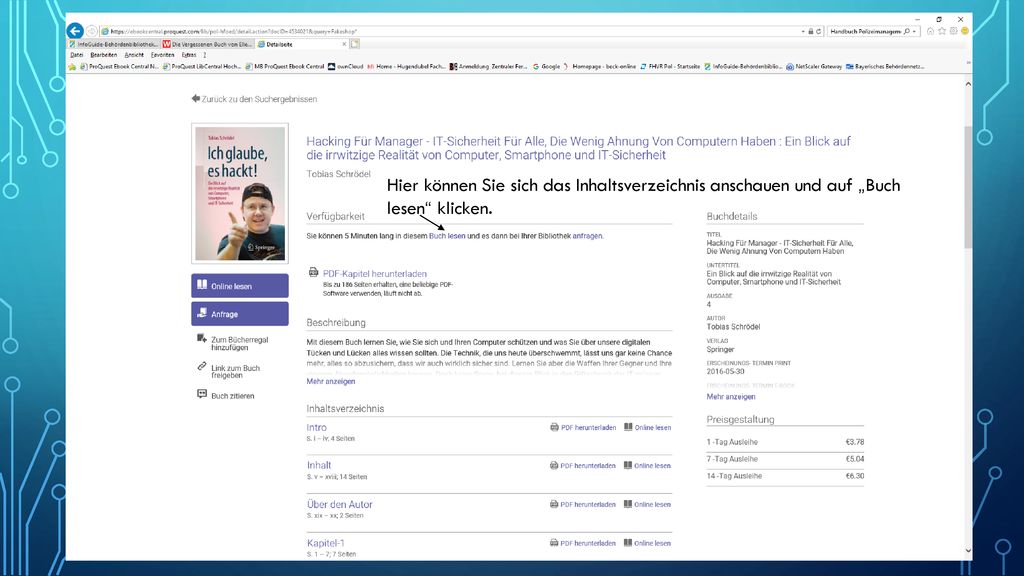Click Zurück zu den Suchergebnissen link
Image resolution: width=1024 pixels, height=576 pixels.
(x=254, y=99)
